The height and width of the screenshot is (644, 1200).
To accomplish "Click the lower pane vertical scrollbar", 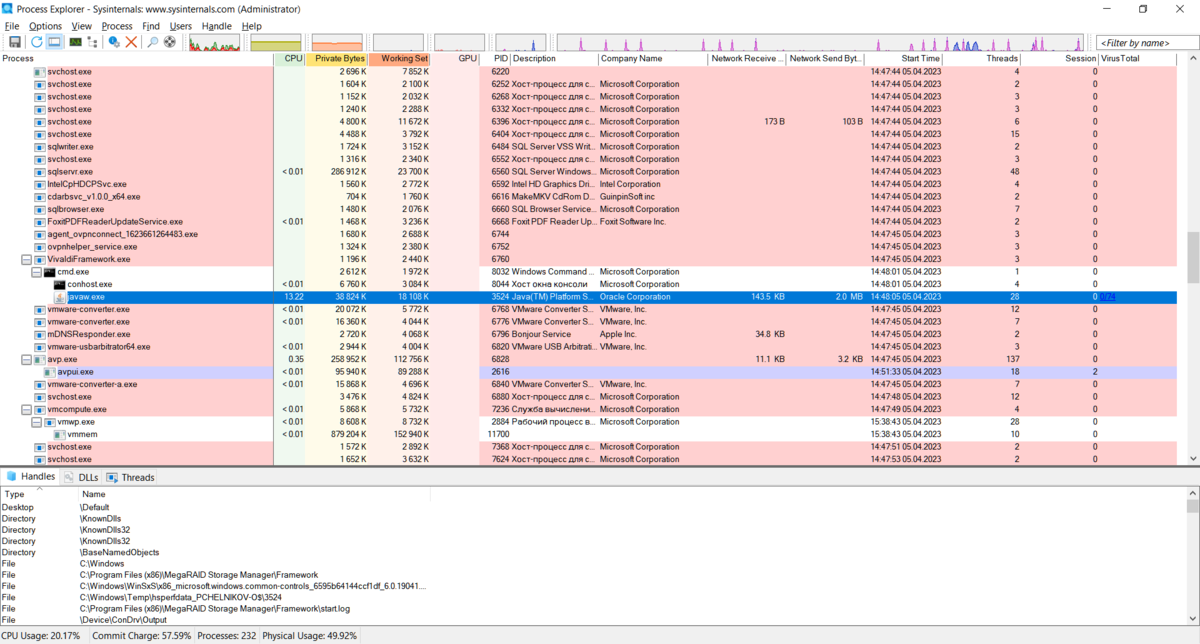I will (1193, 557).
